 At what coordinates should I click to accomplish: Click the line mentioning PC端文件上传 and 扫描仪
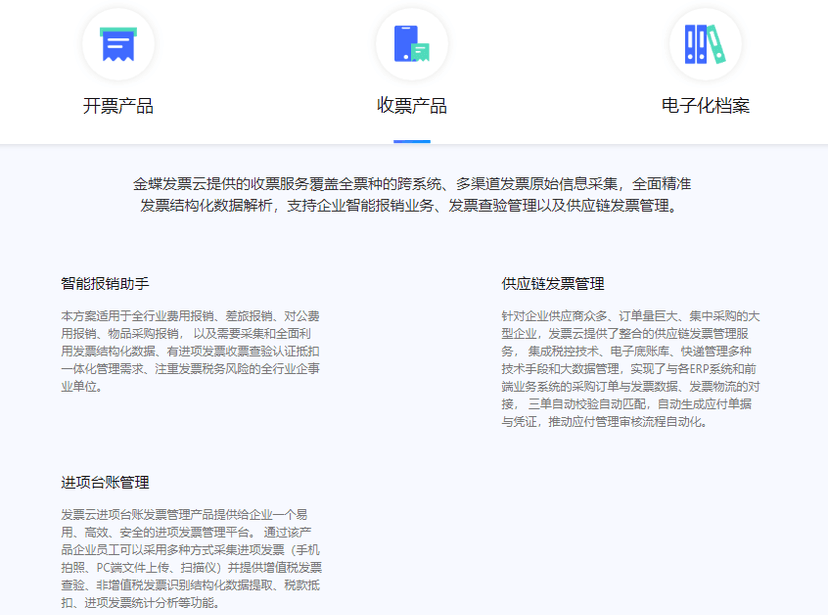tap(190, 567)
